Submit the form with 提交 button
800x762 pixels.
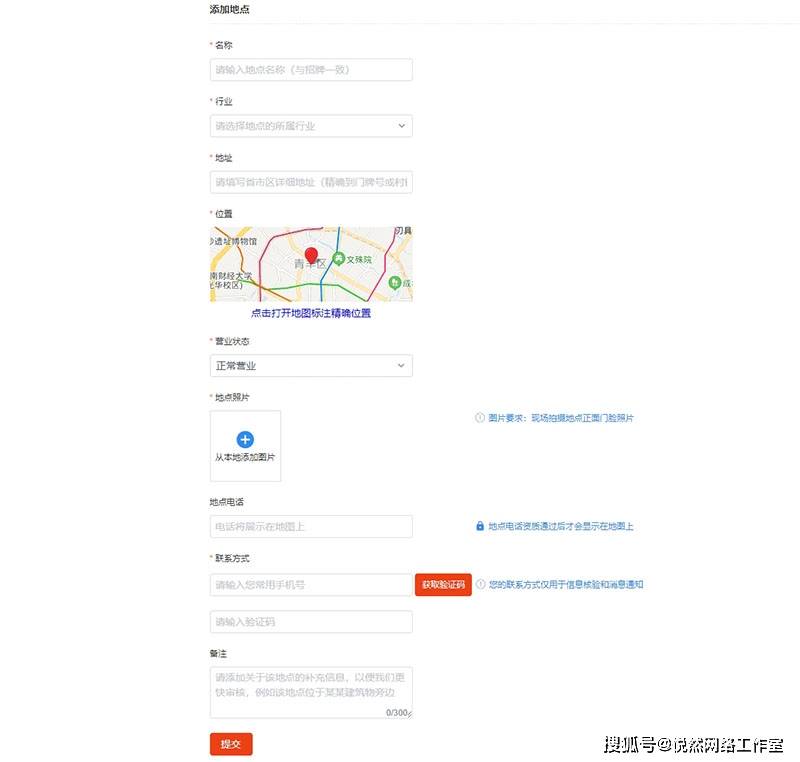click(231, 744)
